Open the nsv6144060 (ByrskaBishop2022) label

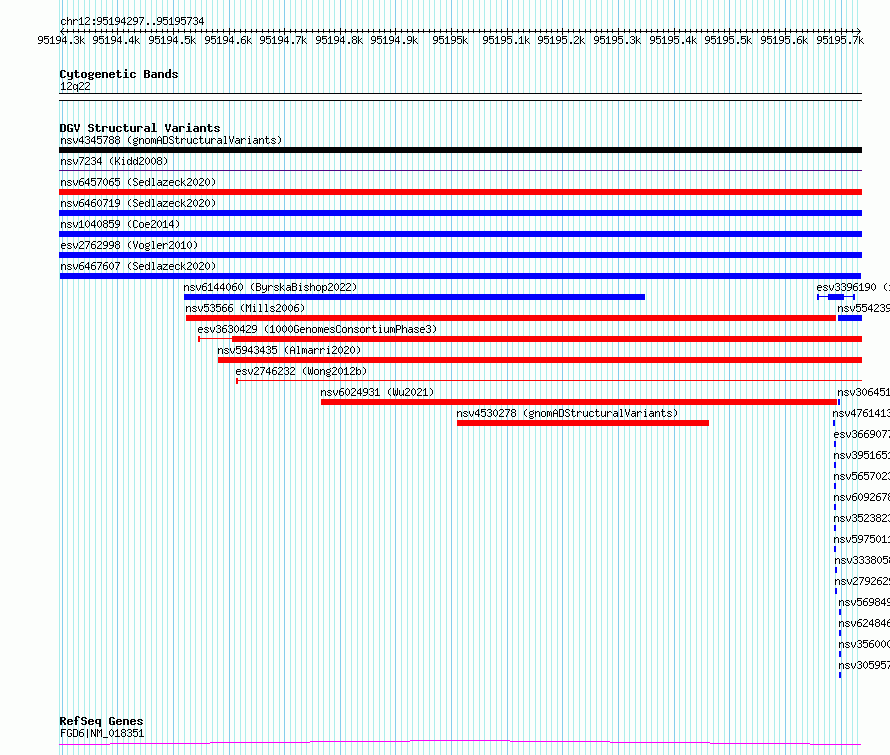270,287
